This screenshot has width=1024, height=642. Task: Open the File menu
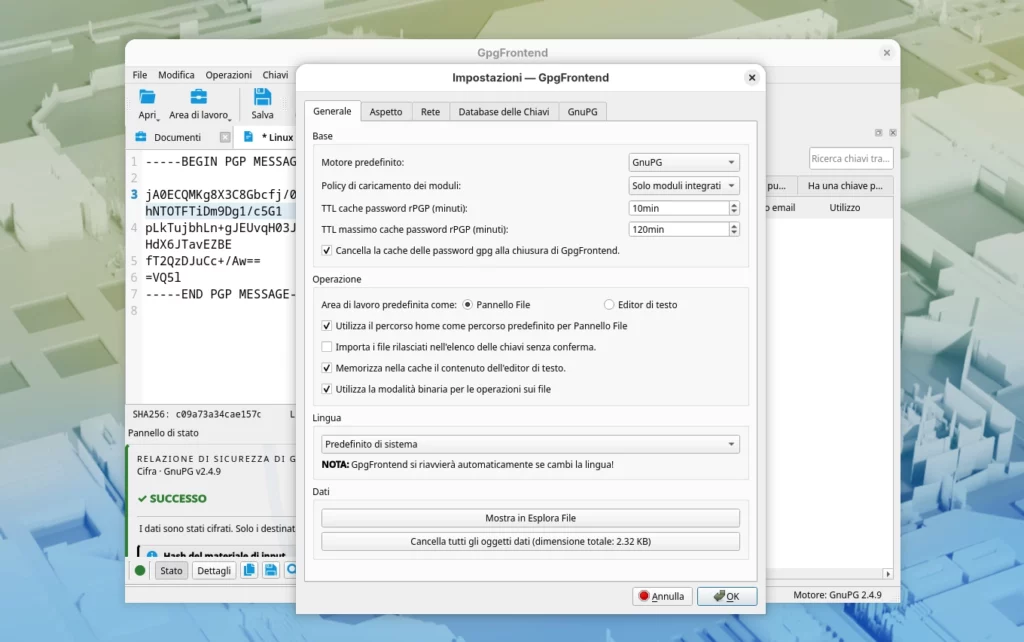click(x=140, y=75)
